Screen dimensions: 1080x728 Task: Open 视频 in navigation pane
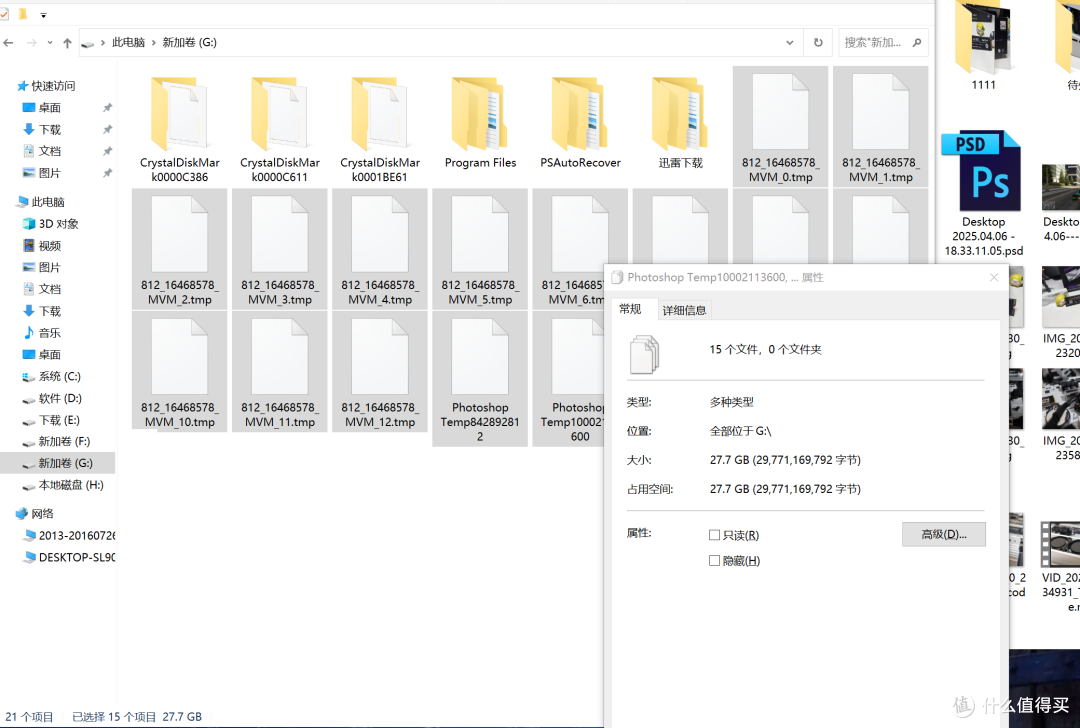pos(50,246)
